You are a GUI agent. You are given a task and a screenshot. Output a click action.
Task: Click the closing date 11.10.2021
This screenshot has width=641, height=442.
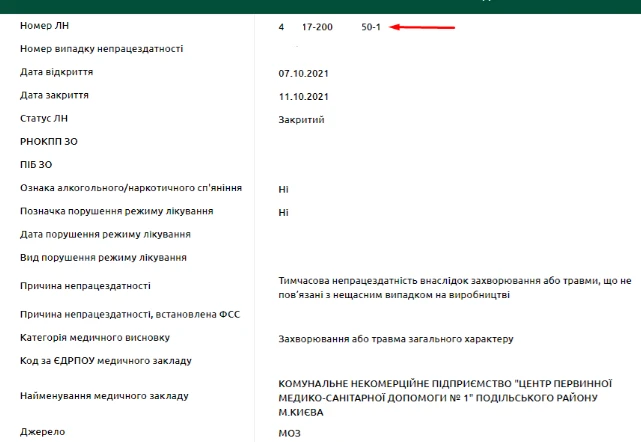pos(303,96)
